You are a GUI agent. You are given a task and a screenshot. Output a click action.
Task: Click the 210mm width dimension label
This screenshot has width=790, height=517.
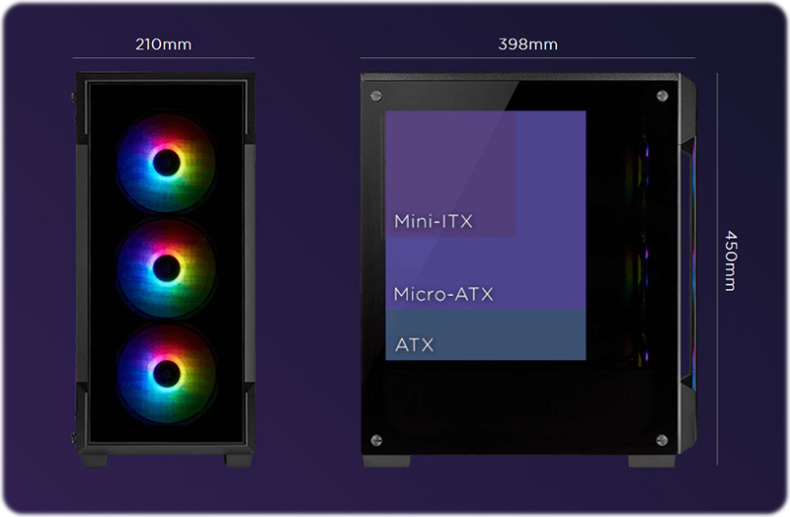163,44
